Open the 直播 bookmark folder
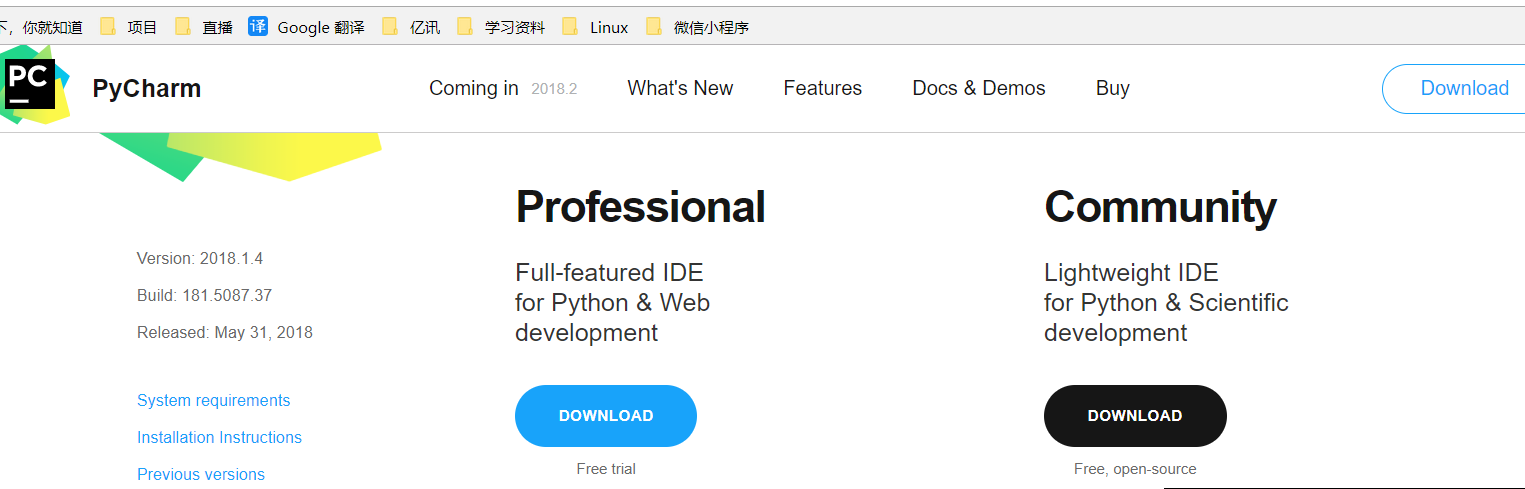Viewport: 1525px width, 489px height. tap(204, 27)
